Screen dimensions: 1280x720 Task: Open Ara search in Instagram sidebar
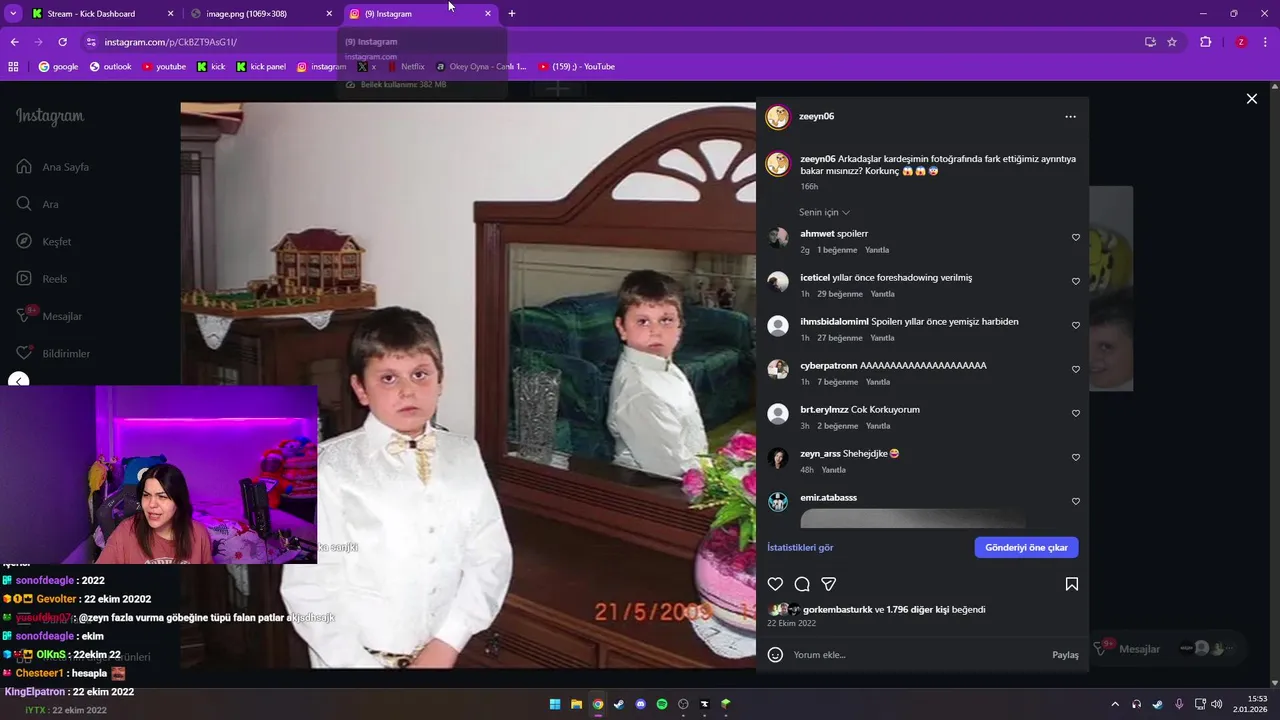tap(38, 204)
